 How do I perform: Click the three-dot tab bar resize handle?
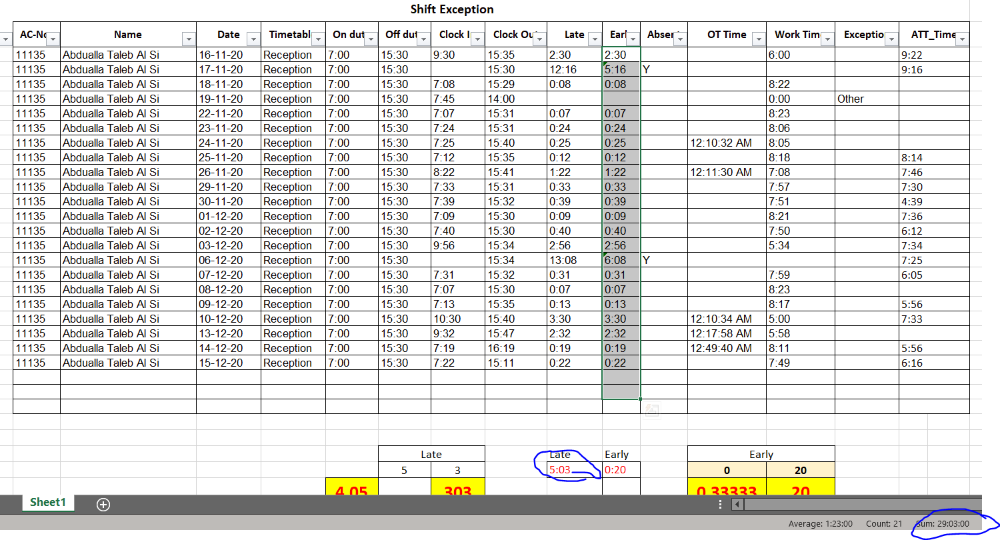pyautogui.click(x=720, y=505)
